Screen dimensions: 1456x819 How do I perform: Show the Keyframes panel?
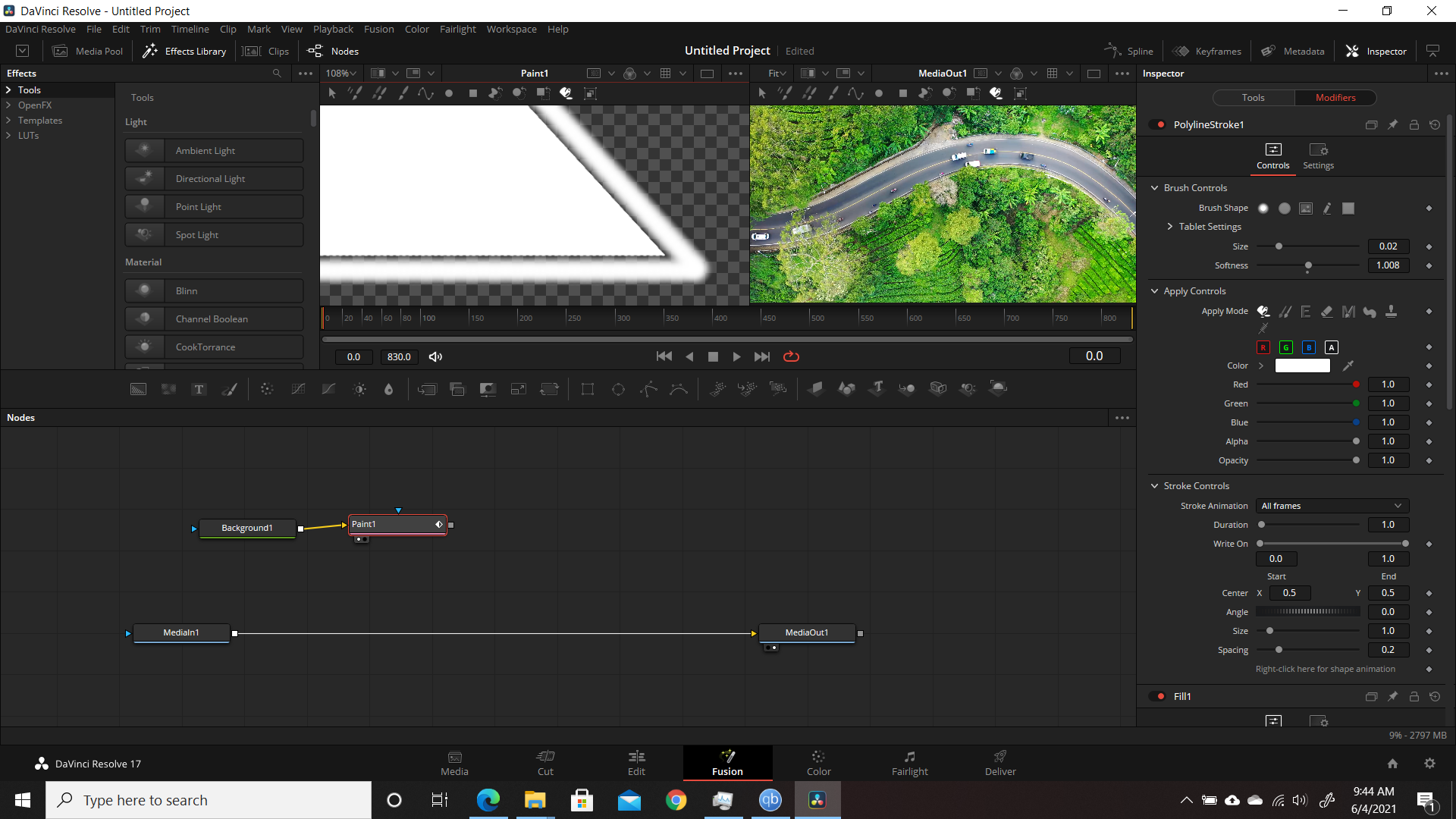click(1207, 51)
